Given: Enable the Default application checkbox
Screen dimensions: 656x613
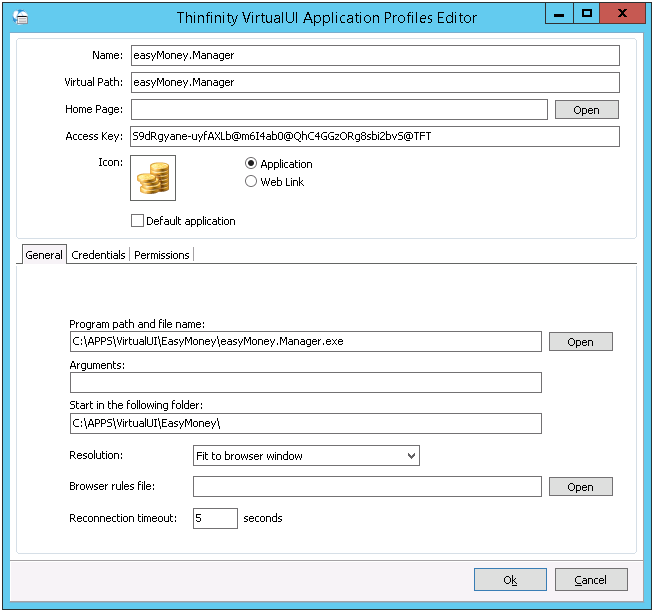Looking at the screenshot, I should point(137,221).
